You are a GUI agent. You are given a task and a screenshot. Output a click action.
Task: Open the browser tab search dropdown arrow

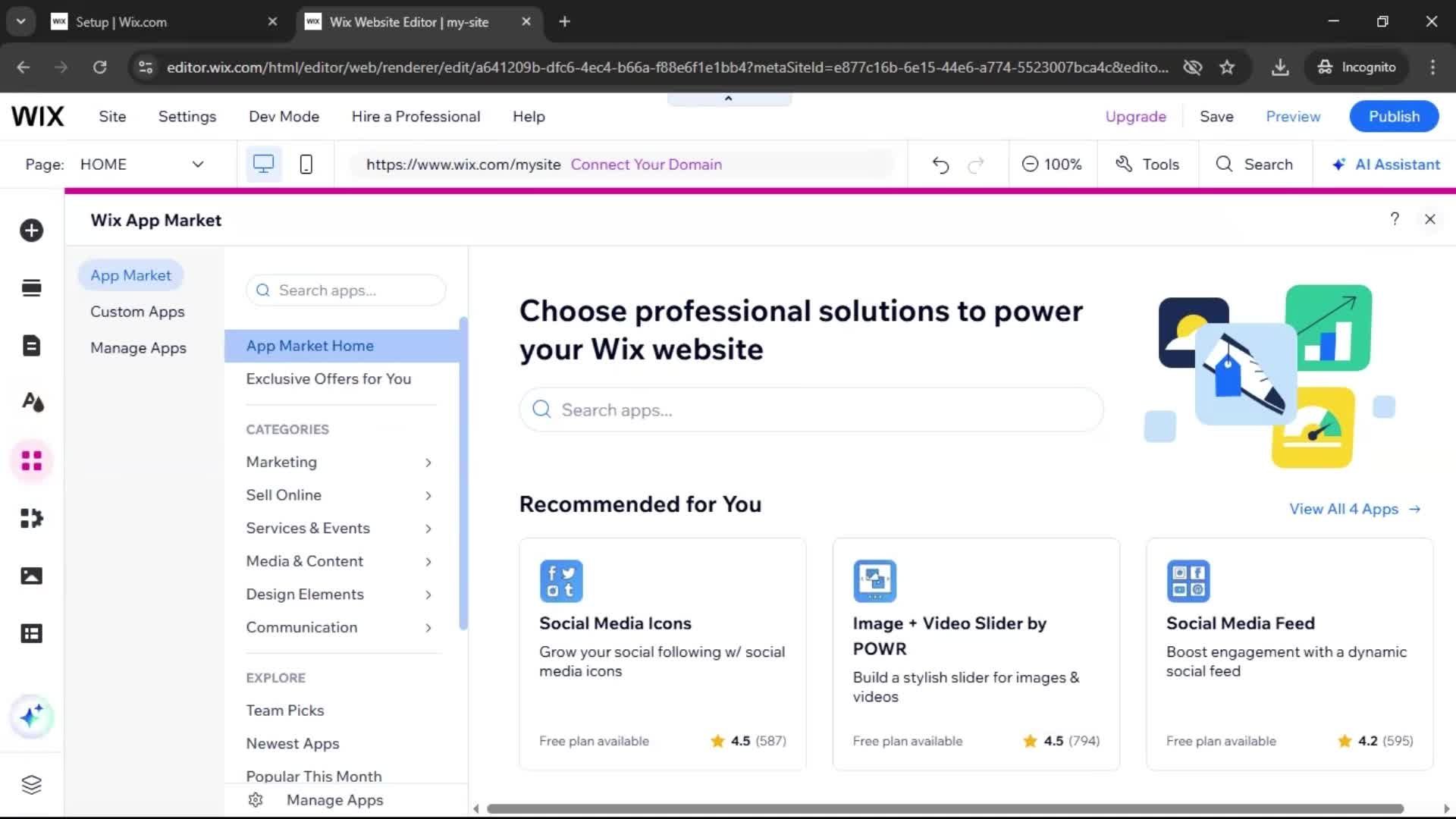pyautogui.click(x=20, y=21)
